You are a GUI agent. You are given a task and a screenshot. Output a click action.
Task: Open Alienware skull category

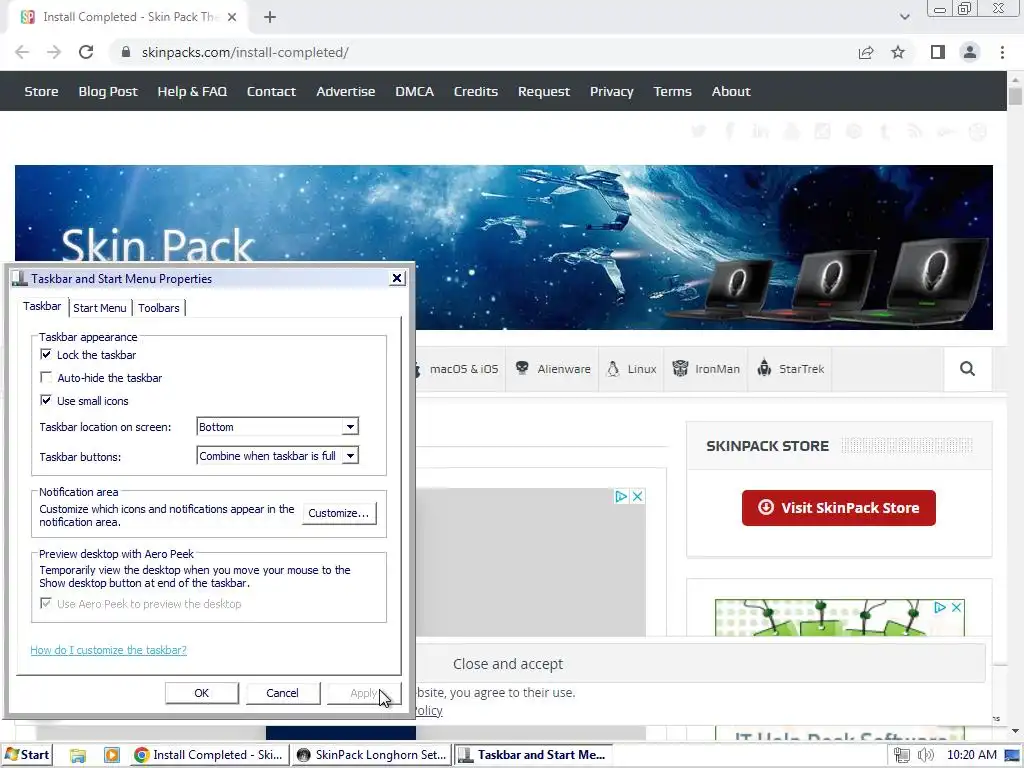(553, 369)
